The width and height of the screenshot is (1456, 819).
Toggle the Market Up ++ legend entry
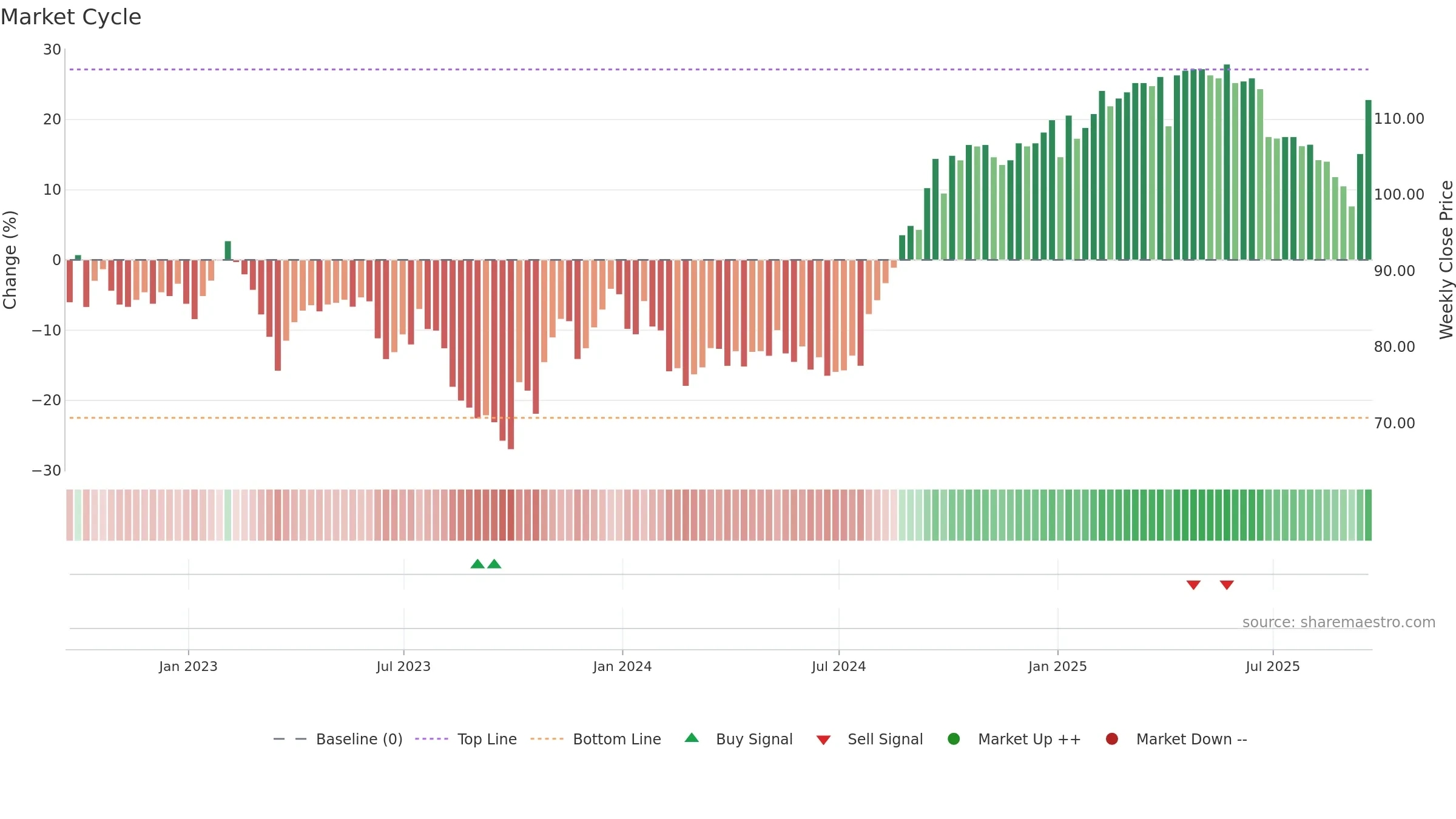(1014, 739)
